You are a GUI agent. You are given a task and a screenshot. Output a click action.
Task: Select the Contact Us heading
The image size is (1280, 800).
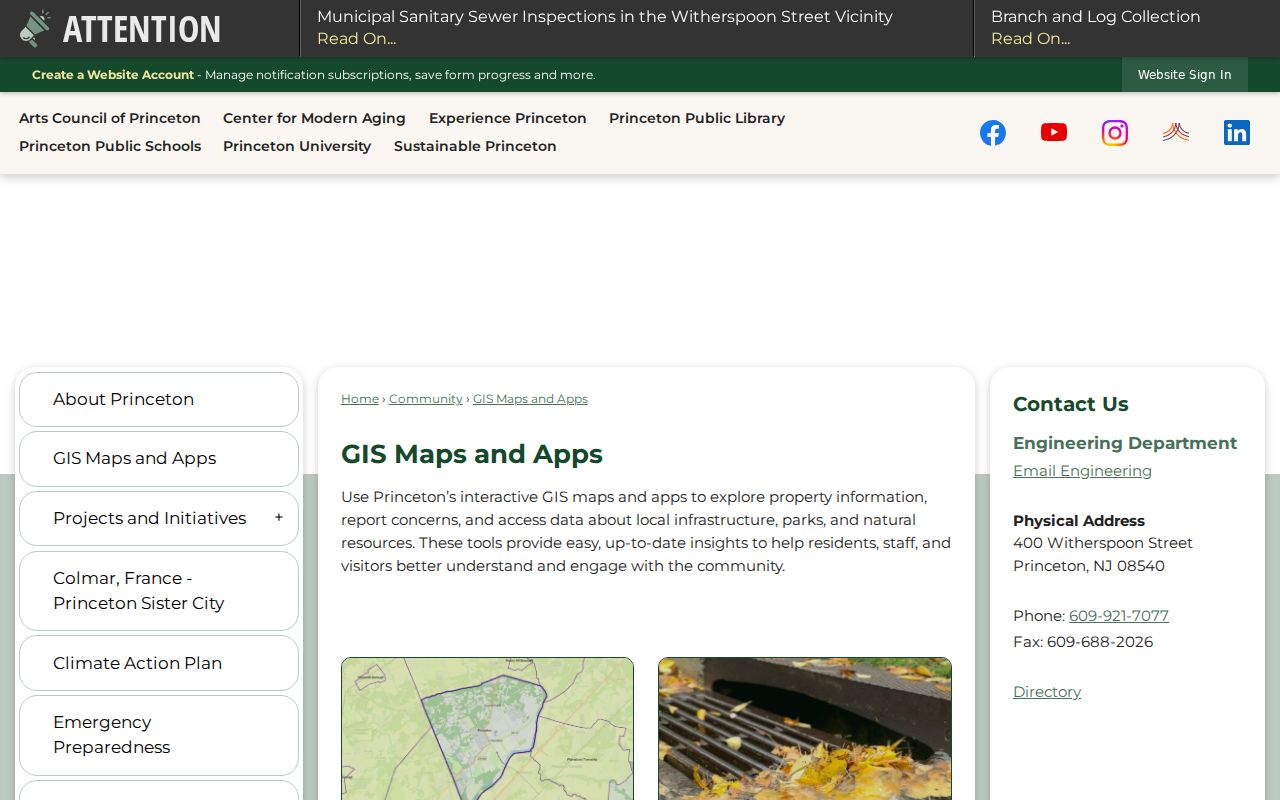click(1071, 404)
